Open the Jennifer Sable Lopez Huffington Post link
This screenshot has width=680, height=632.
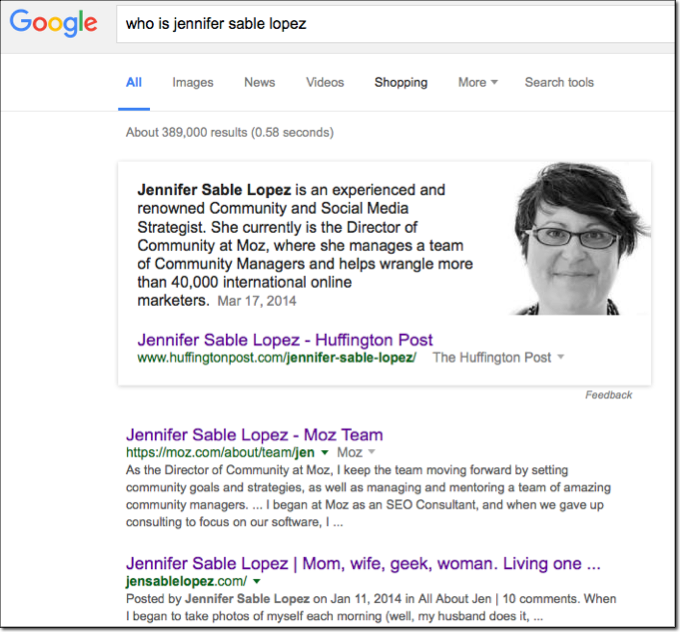[285, 339]
